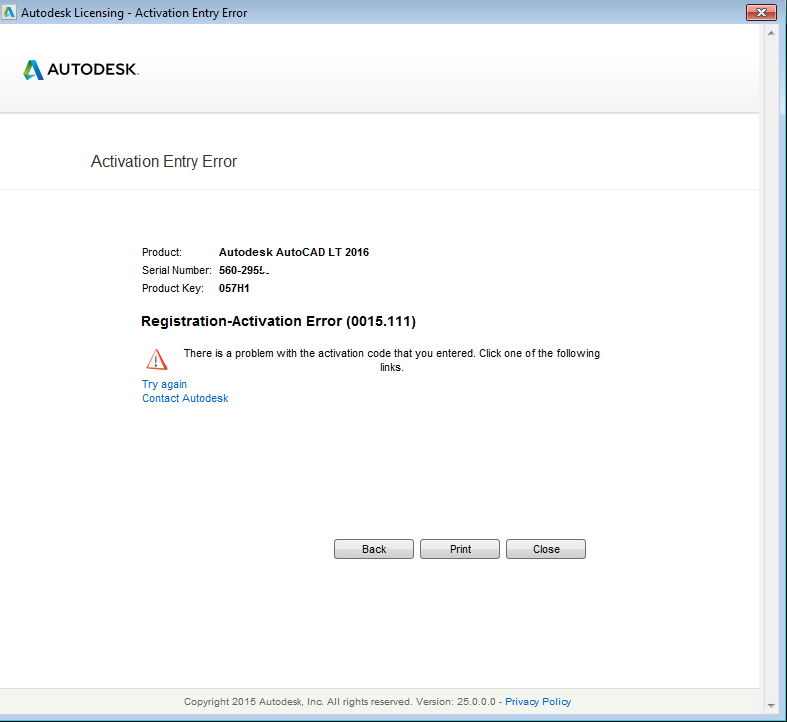This screenshot has height=722, width=787.
Task: Select the product key 057H1 text
Action: click(x=234, y=288)
